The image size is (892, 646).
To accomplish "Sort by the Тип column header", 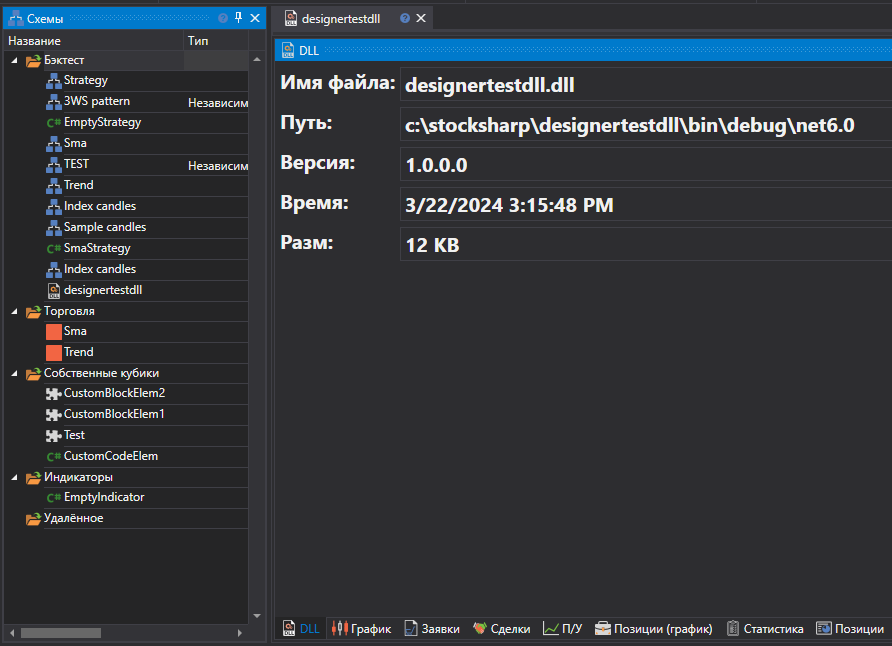I will [x=216, y=41].
